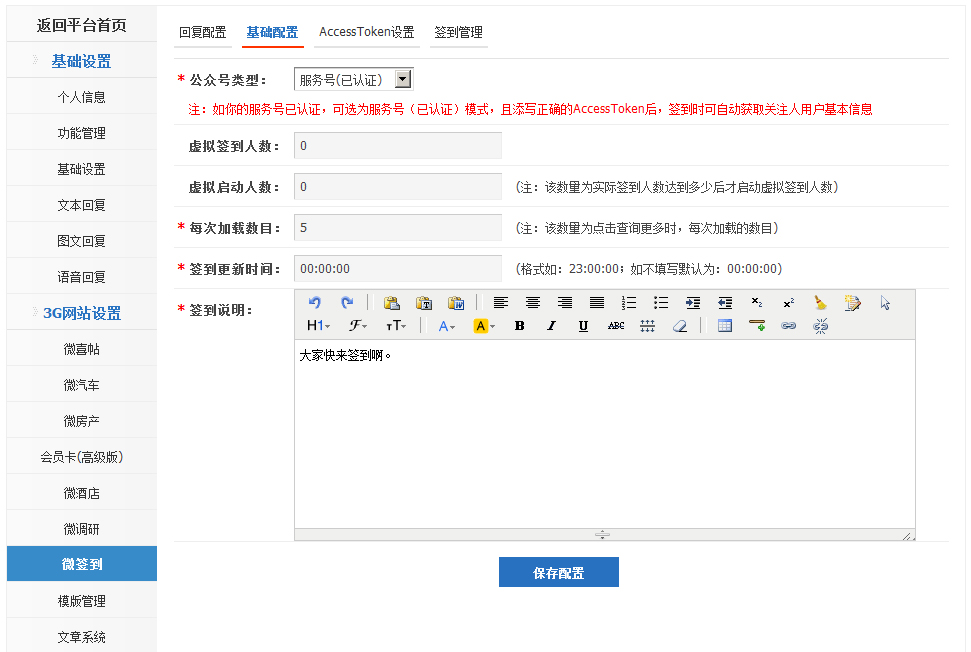
Task: Click the eraser remove-format icon
Action: pyautogui.click(x=680, y=326)
